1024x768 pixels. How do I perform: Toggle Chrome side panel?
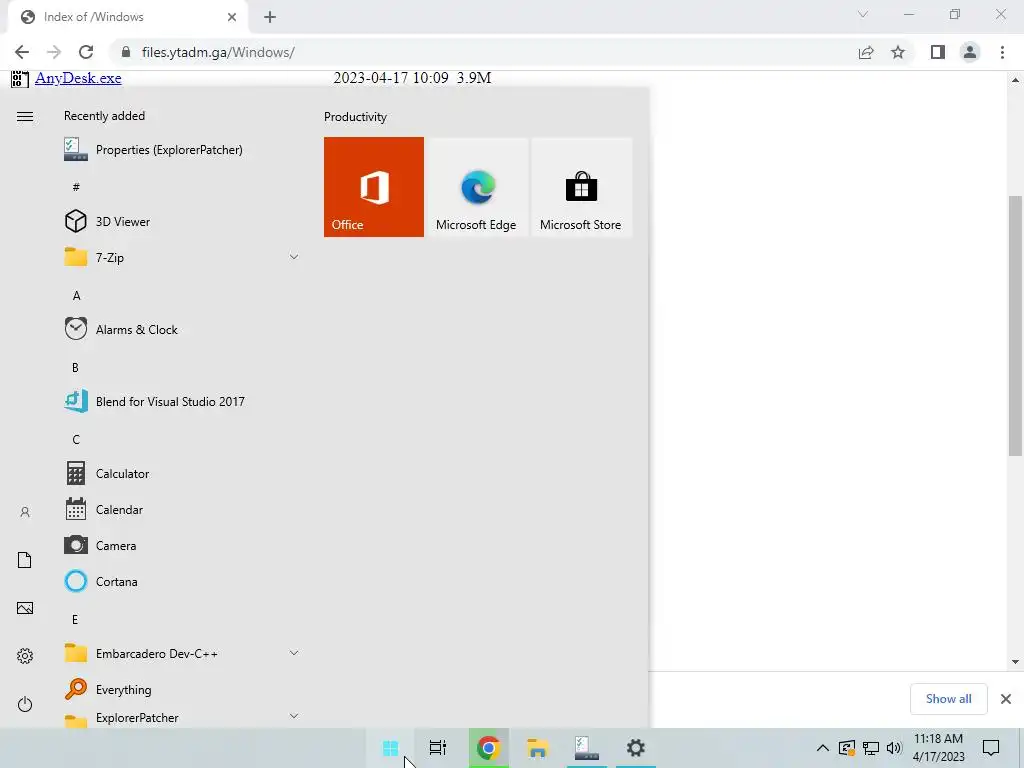(938, 52)
